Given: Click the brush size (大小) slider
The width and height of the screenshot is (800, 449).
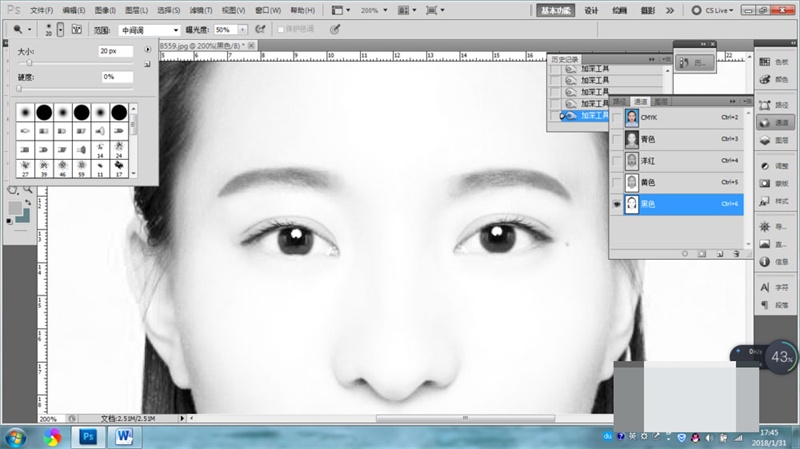Looking at the screenshot, I should [29, 63].
